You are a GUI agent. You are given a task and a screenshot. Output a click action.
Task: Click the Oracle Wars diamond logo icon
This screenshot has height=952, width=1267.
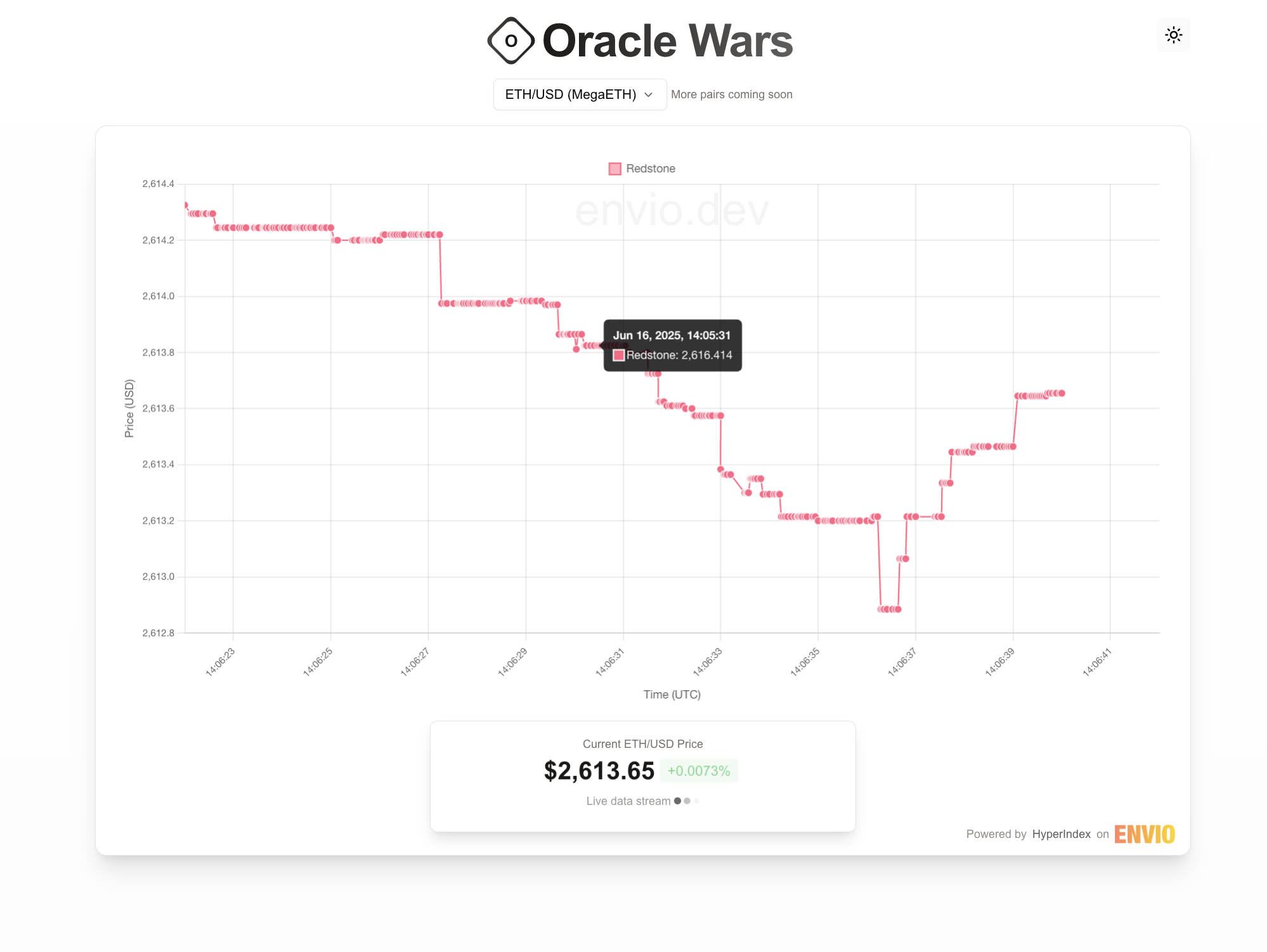click(511, 40)
